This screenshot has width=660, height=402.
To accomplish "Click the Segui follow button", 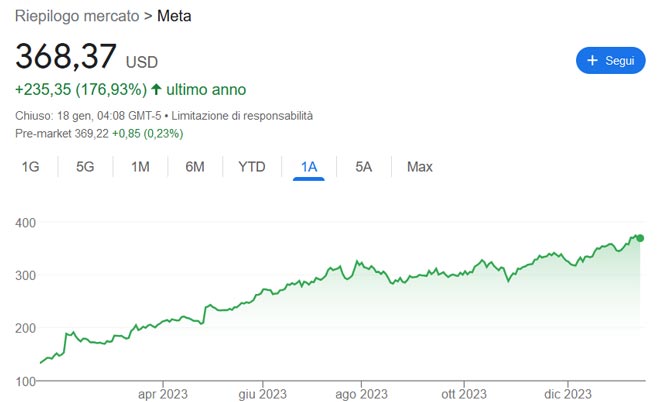I will [x=610, y=61].
